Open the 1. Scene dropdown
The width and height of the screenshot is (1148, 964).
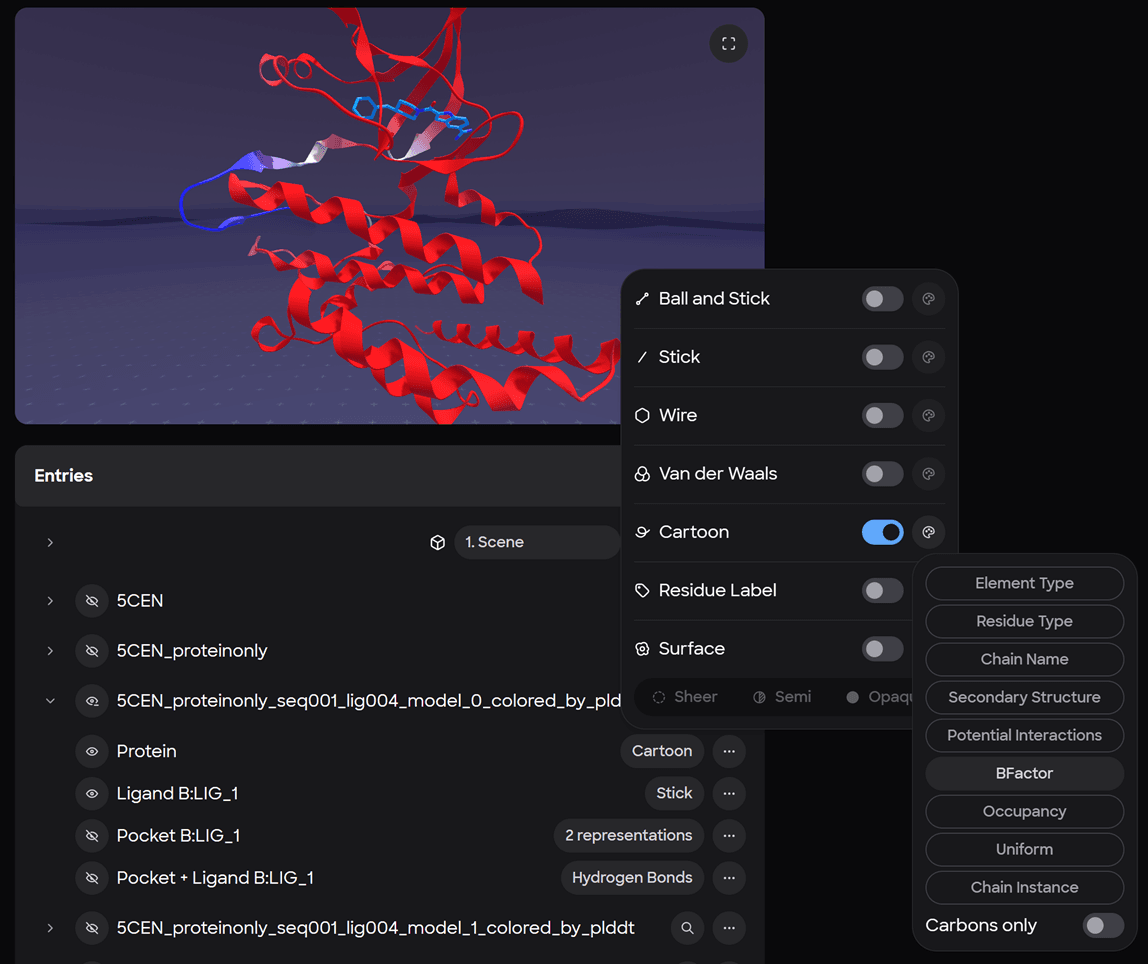(x=536, y=542)
